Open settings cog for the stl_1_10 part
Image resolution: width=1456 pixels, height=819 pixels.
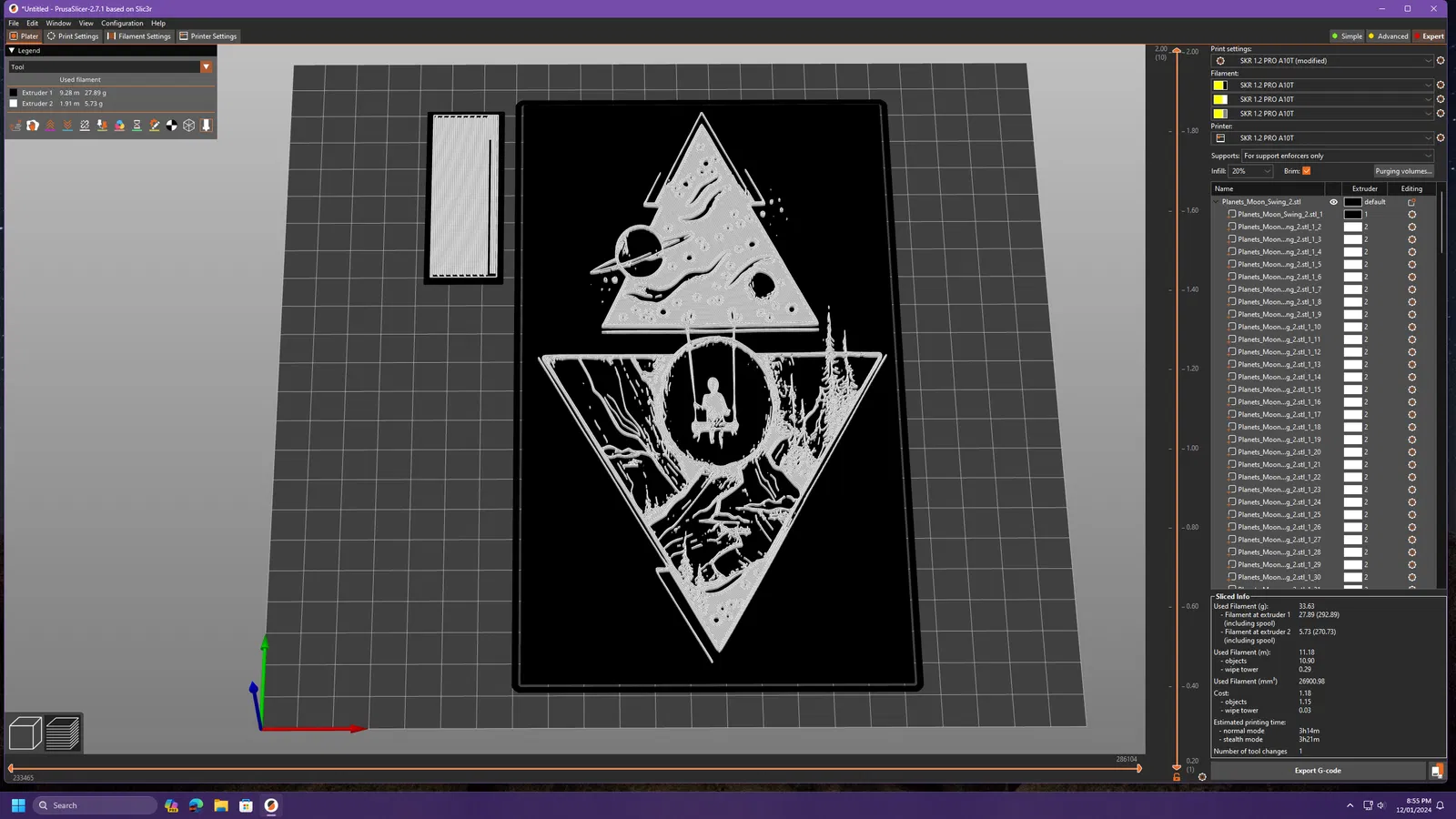coord(1411,327)
